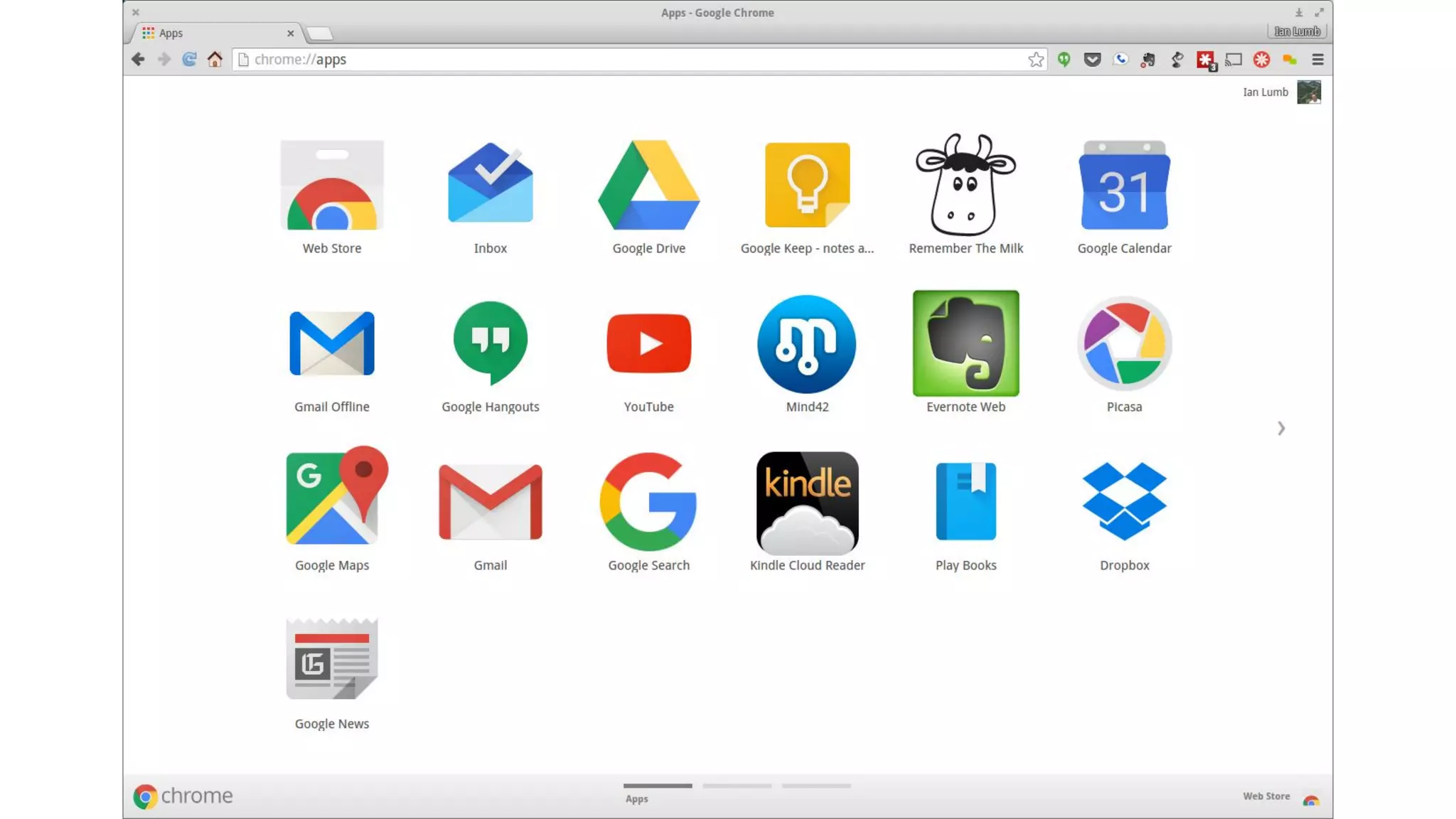Open Remember The Milk app

(965, 186)
